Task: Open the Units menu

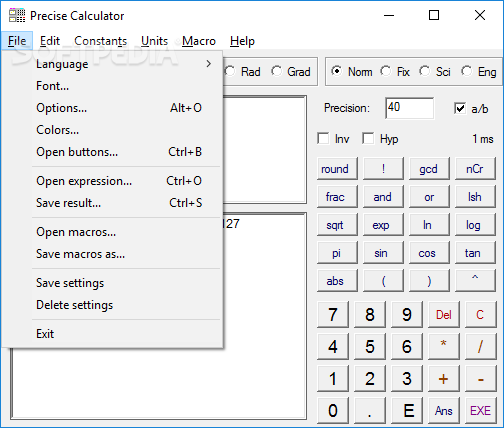Action: (155, 41)
